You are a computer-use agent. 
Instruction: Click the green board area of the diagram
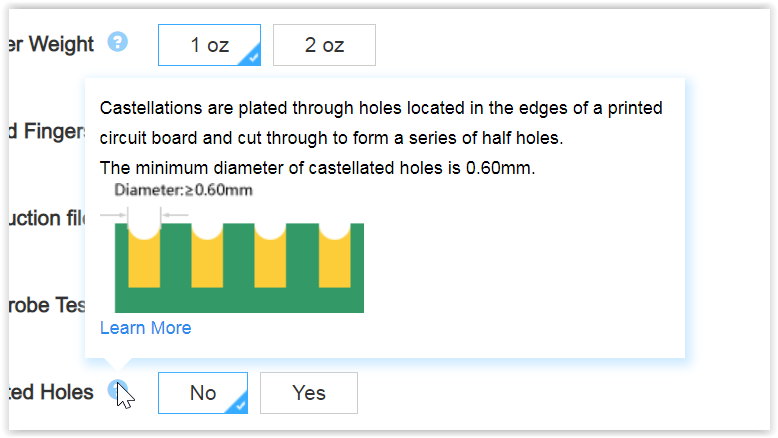(x=240, y=300)
